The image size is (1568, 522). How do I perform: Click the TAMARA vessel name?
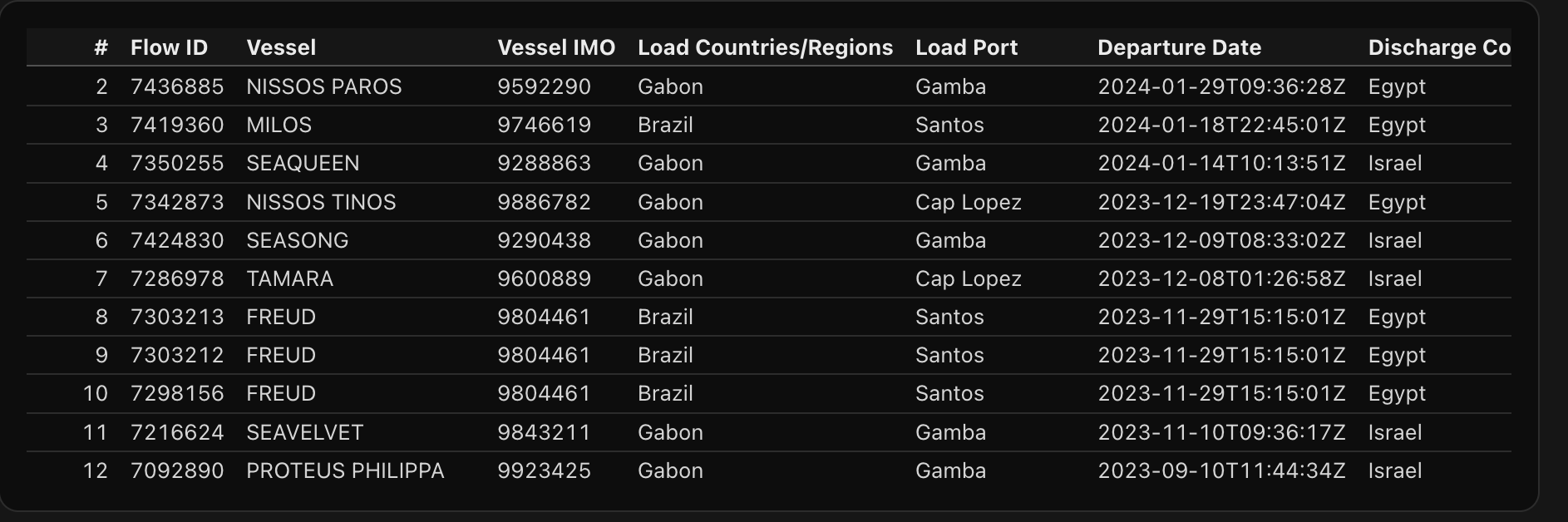pos(289,278)
